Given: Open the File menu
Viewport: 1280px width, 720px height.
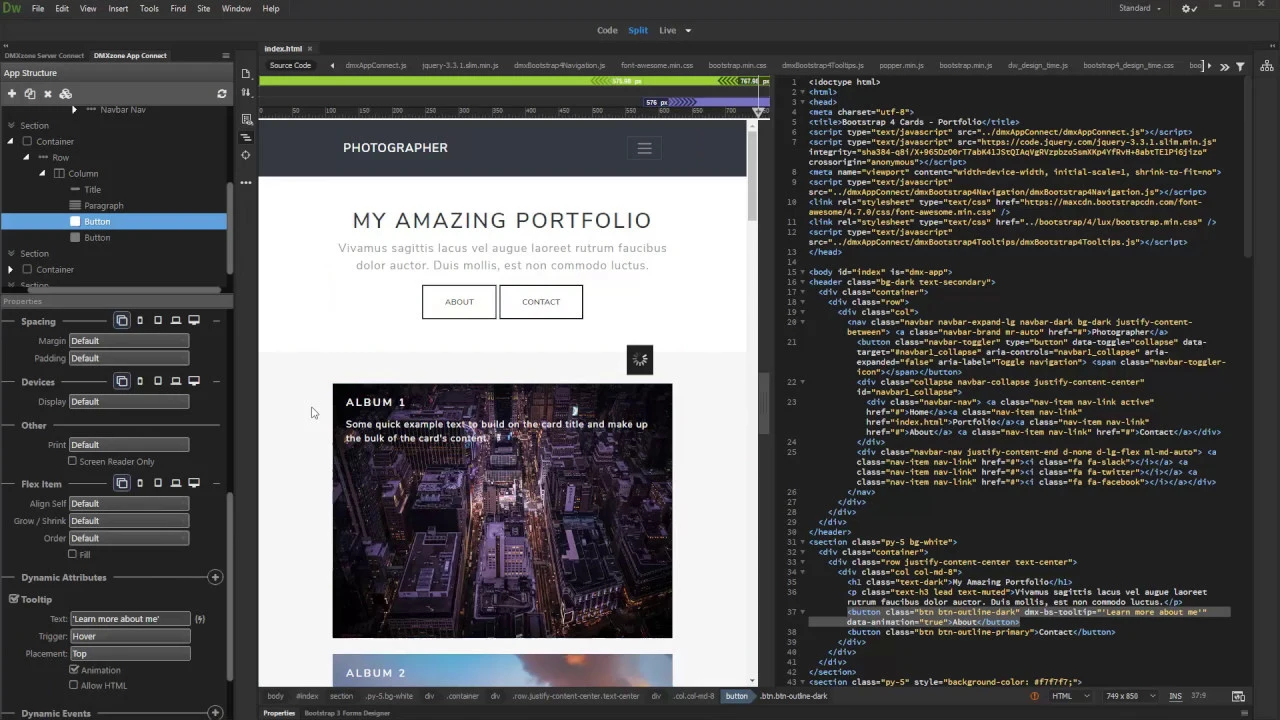Looking at the screenshot, I should coord(37,8).
